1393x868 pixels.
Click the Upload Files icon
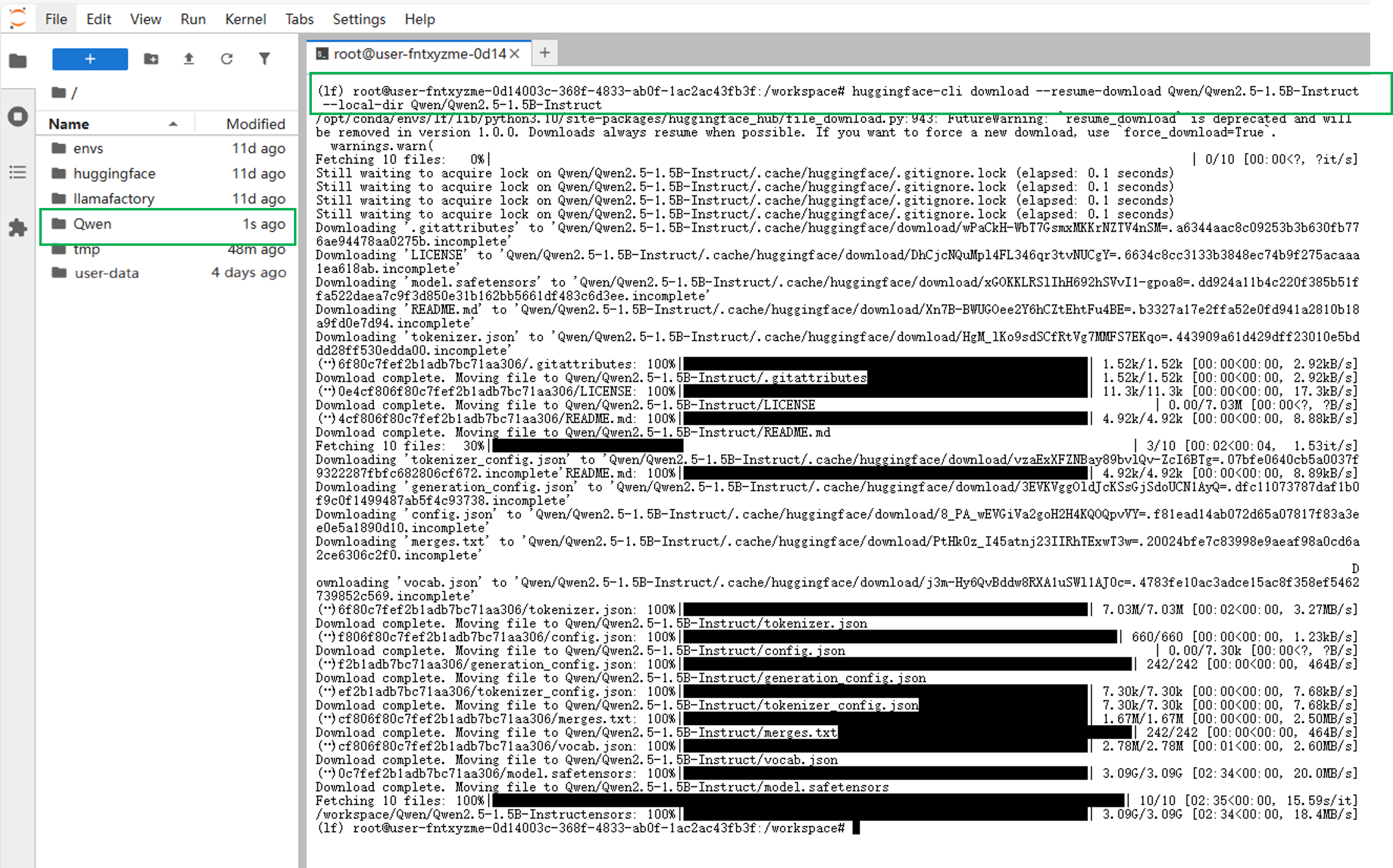pos(189,59)
